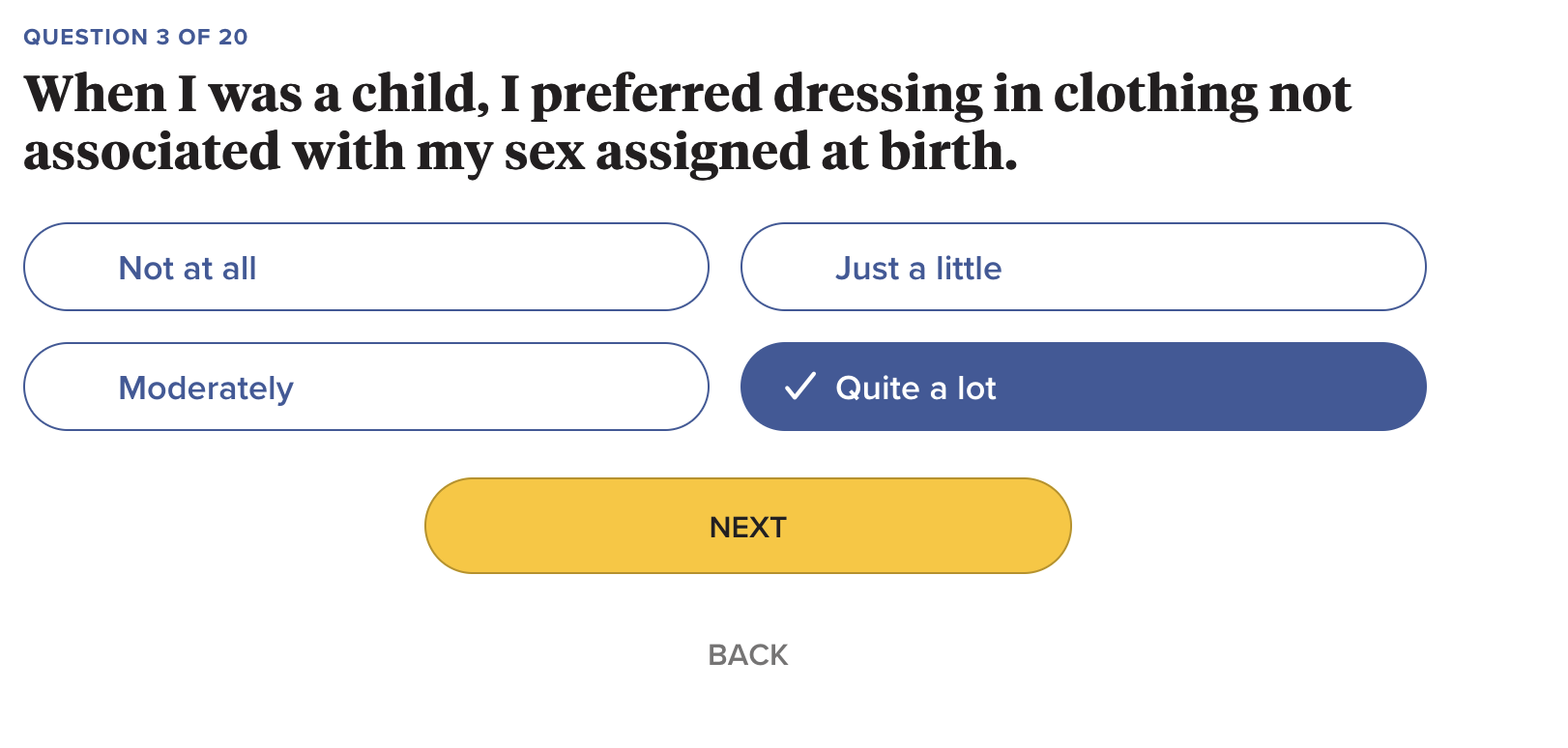Image resolution: width=1568 pixels, height=748 pixels.
Task: Deselect the "Quite a lot" option
Action: coord(1083,387)
